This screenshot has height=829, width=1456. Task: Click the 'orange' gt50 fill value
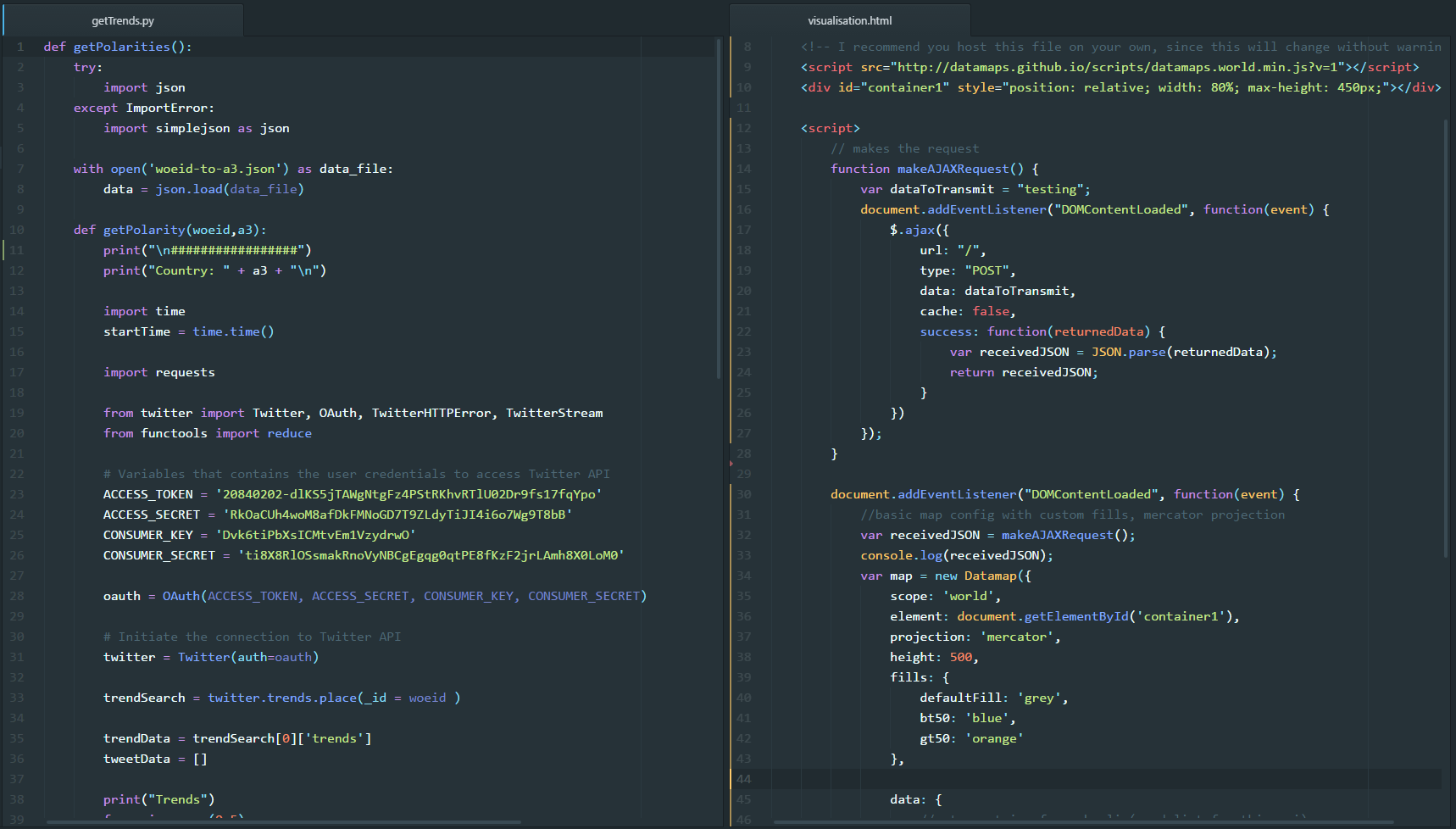pos(995,738)
